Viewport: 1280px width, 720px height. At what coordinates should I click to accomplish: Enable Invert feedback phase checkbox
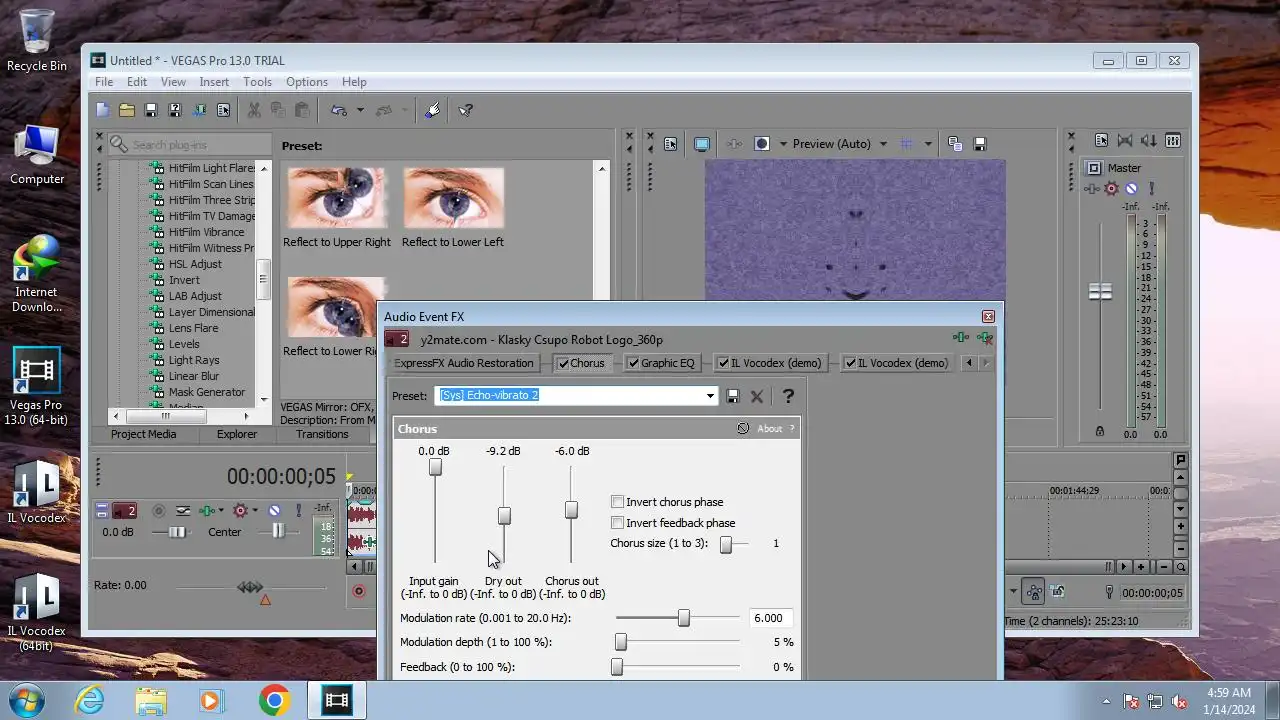pos(617,523)
